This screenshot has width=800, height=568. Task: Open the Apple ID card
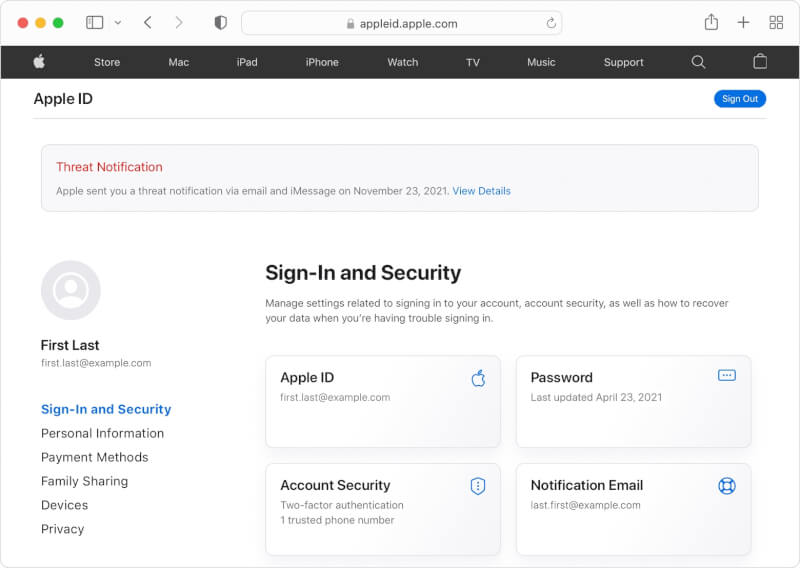[x=383, y=402]
